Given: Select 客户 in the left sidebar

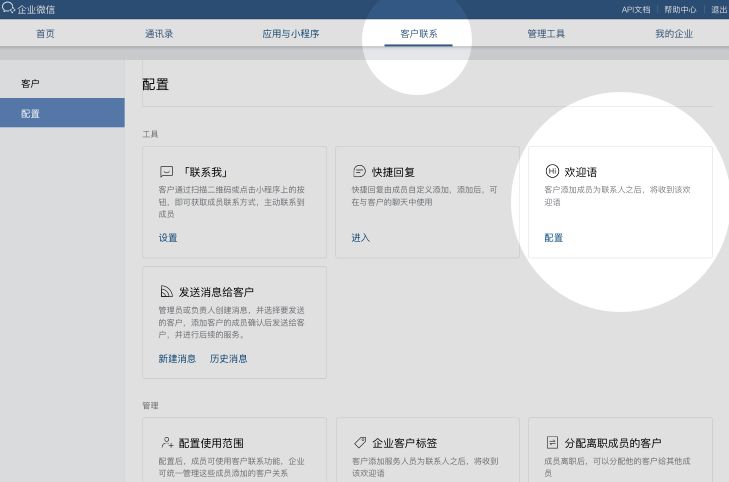Looking at the screenshot, I should pos(31,83).
